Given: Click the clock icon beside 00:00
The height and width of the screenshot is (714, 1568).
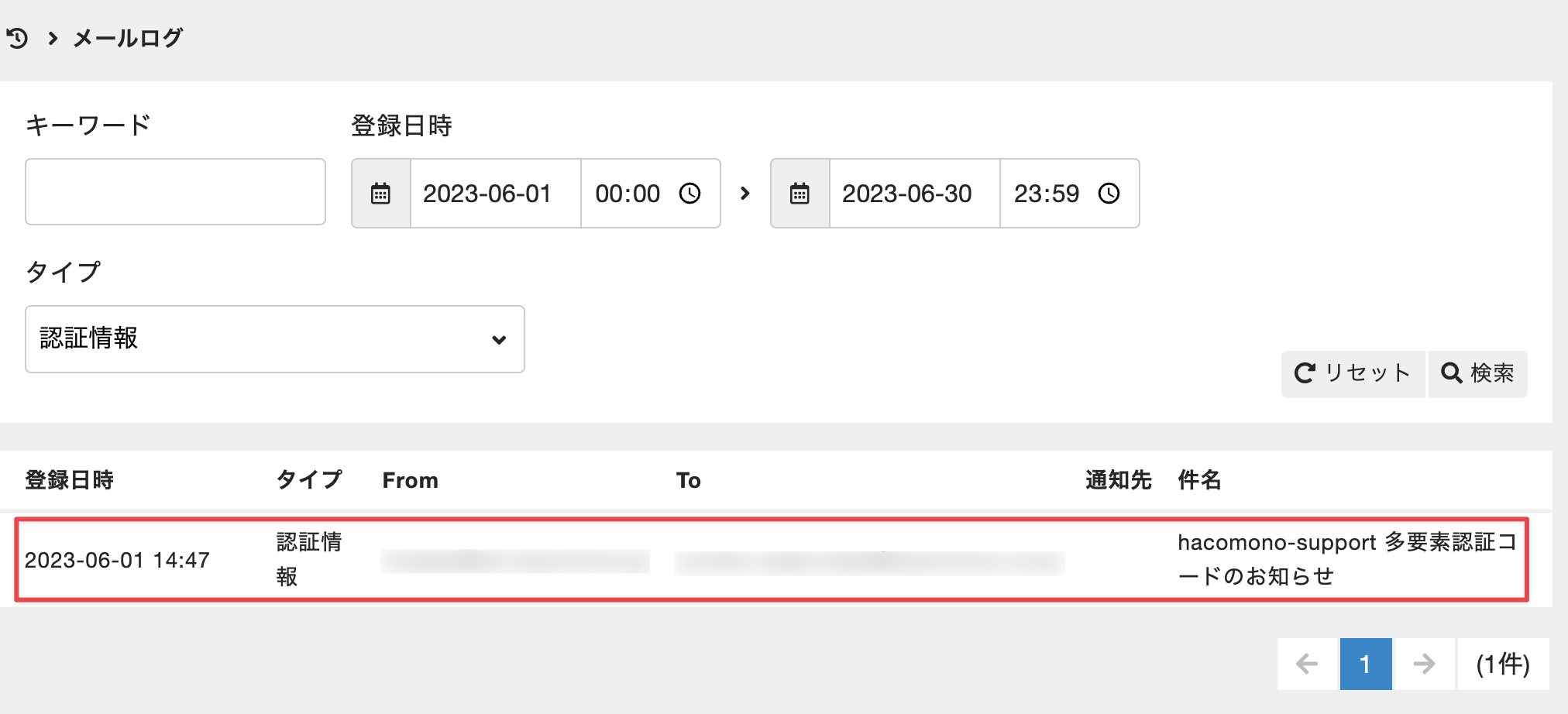Looking at the screenshot, I should pos(689,194).
